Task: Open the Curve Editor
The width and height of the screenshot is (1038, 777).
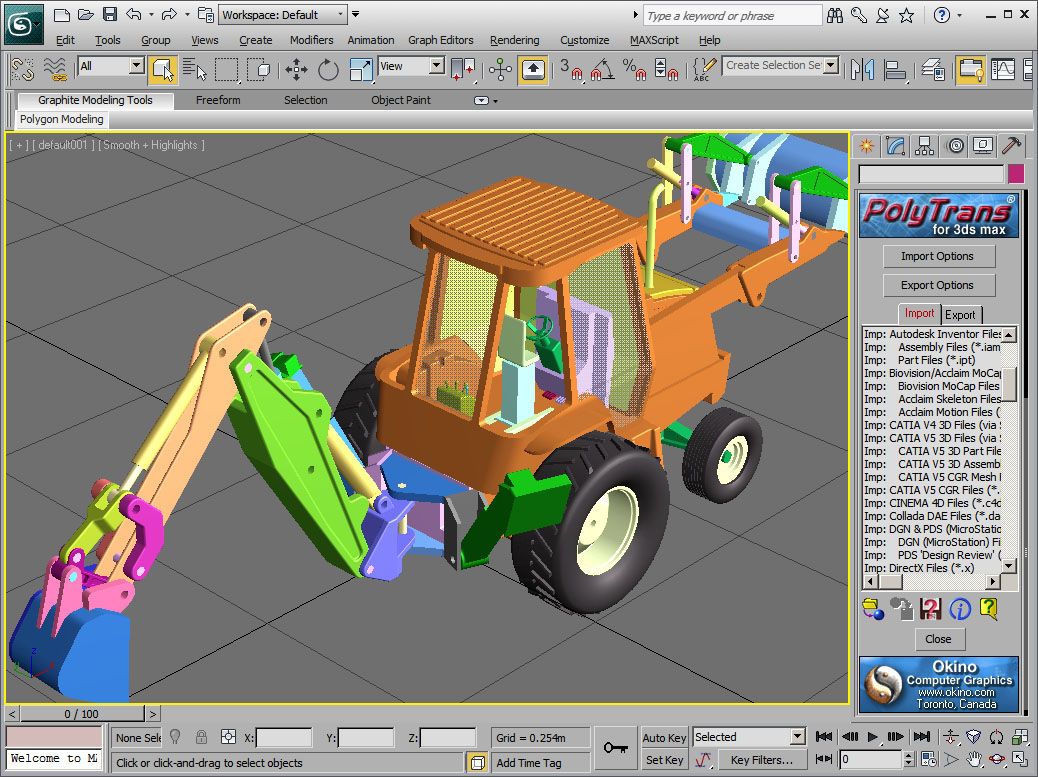Action: pos(1002,69)
